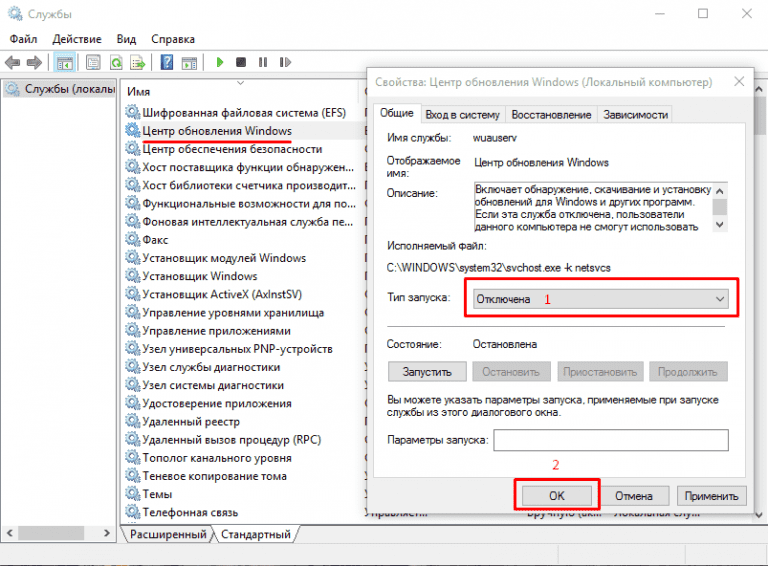This screenshot has width=768, height=566.
Task: Click the Приостановить button
Action: click(600, 372)
